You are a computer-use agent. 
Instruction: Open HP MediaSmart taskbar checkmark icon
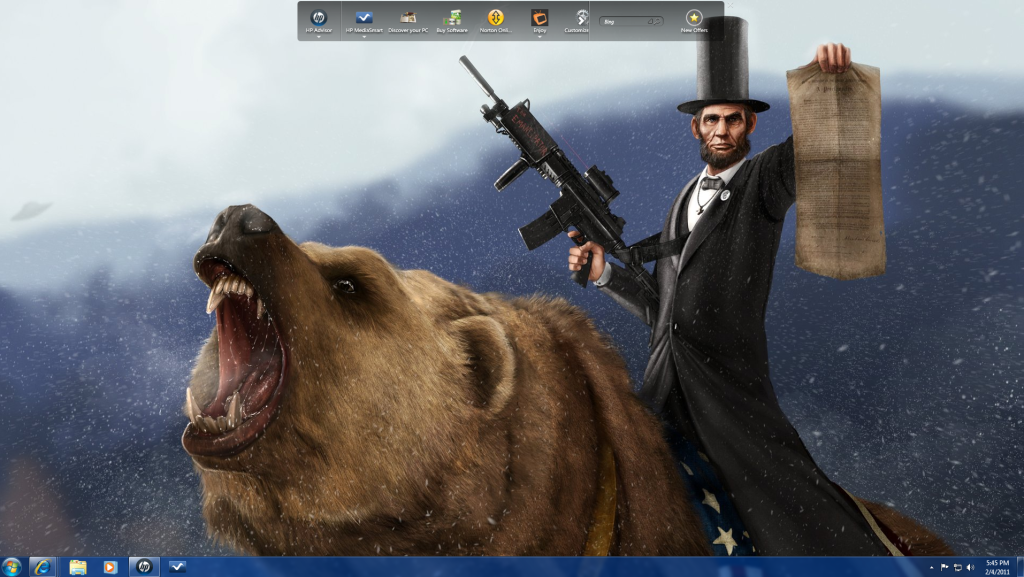pyautogui.click(x=177, y=567)
